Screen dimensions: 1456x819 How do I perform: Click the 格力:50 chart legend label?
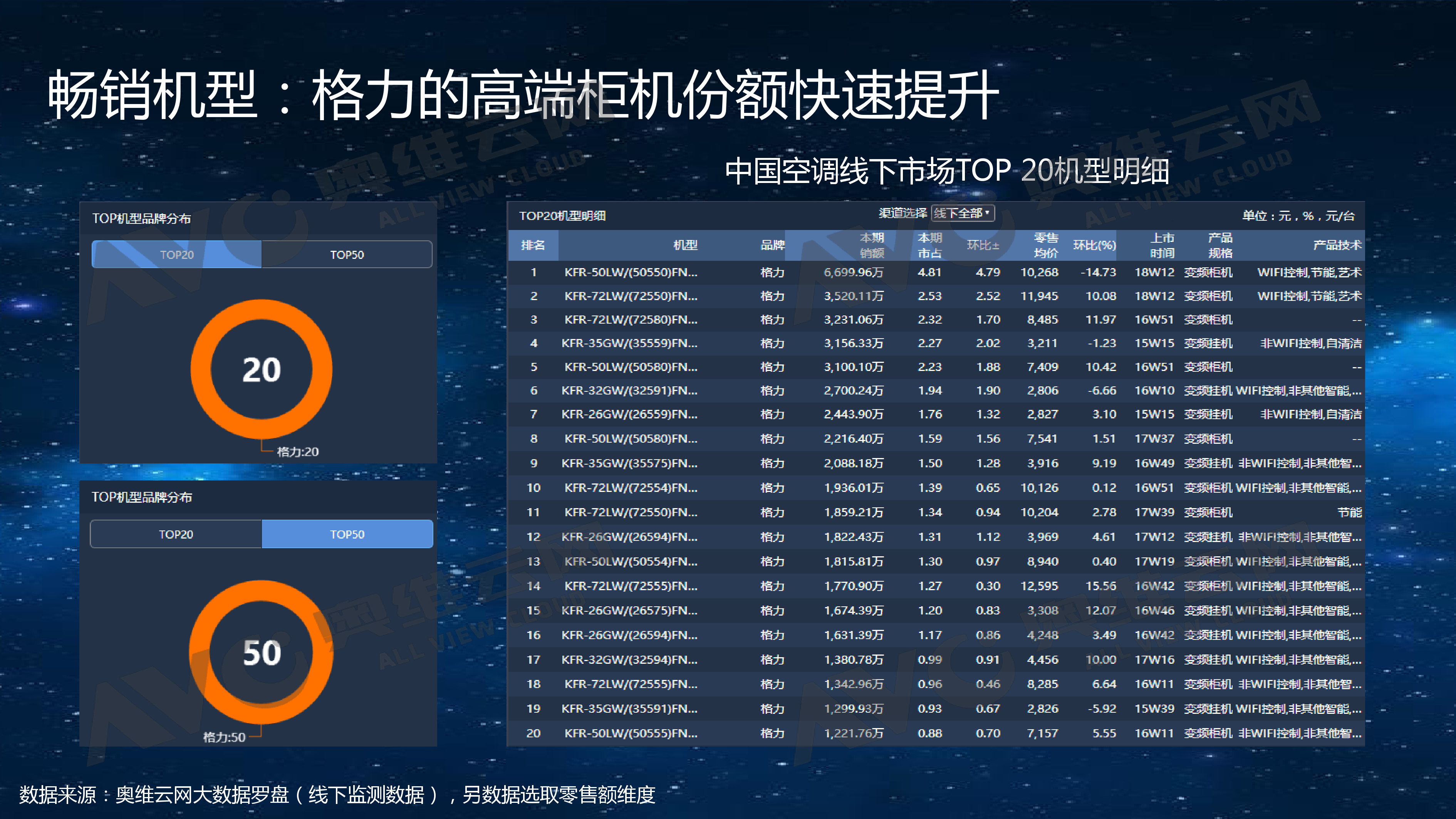pos(224,737)
